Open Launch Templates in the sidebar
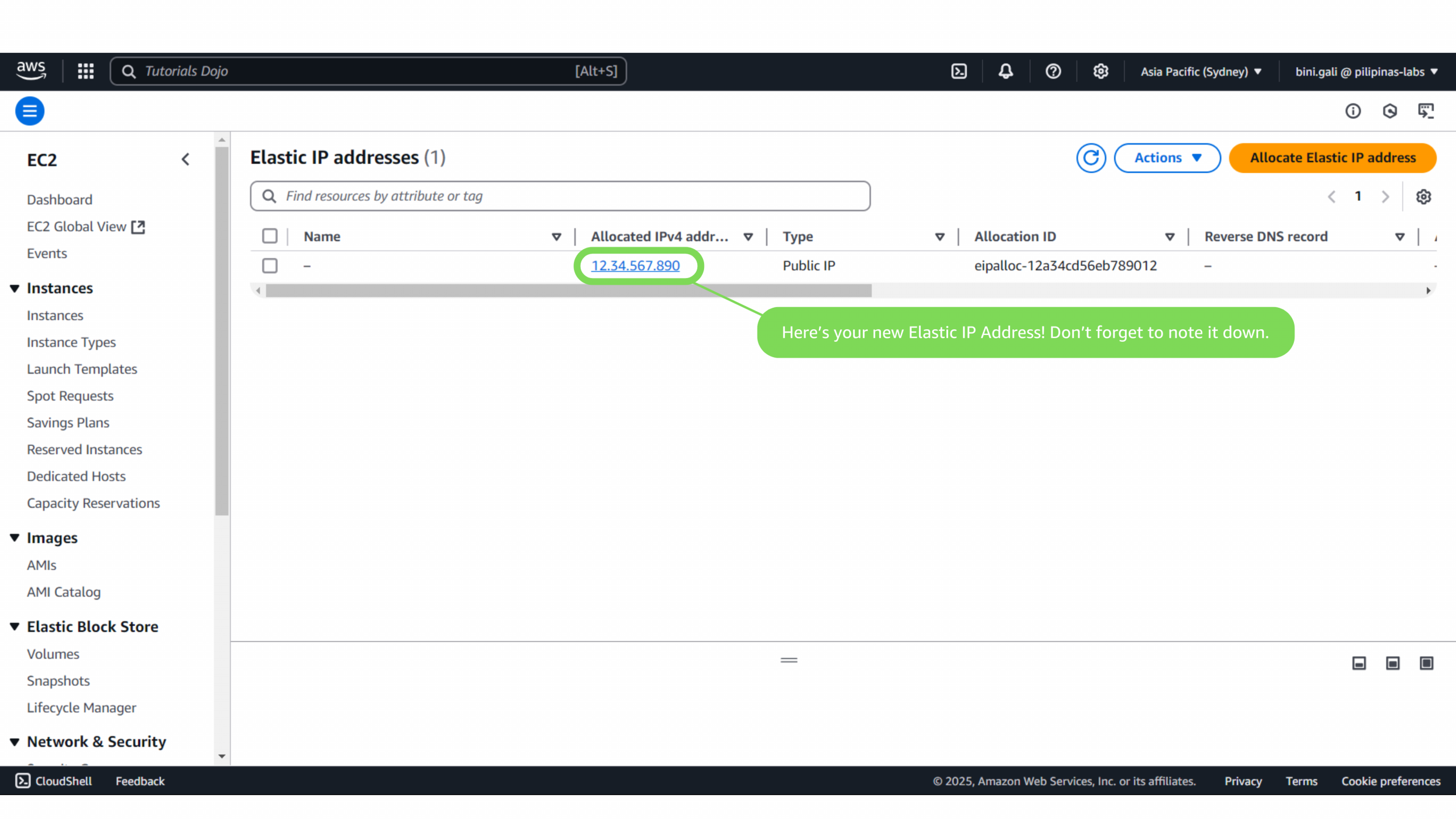Image resolution: width=1456 pixels, height=819 pixels. [x=82, y=369]
